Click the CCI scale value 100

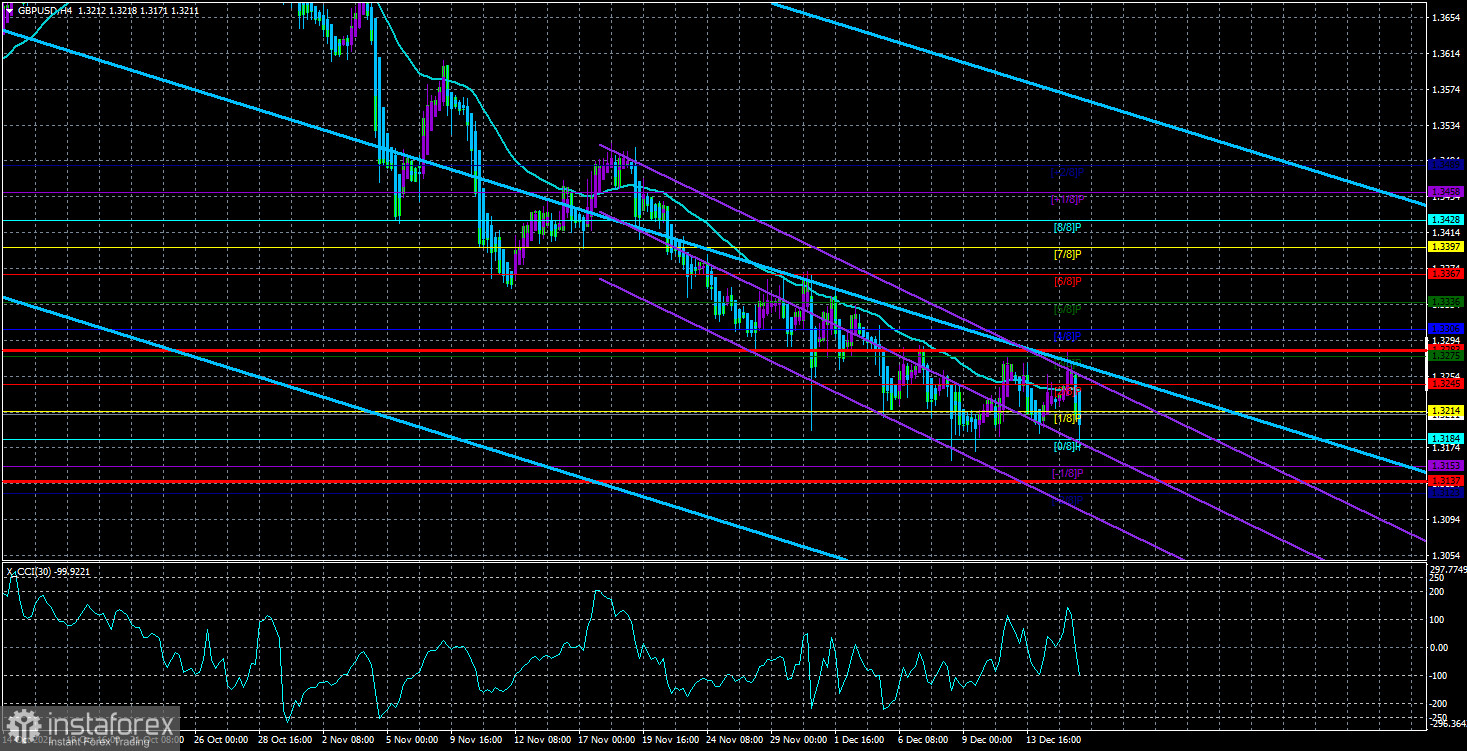1436,619
